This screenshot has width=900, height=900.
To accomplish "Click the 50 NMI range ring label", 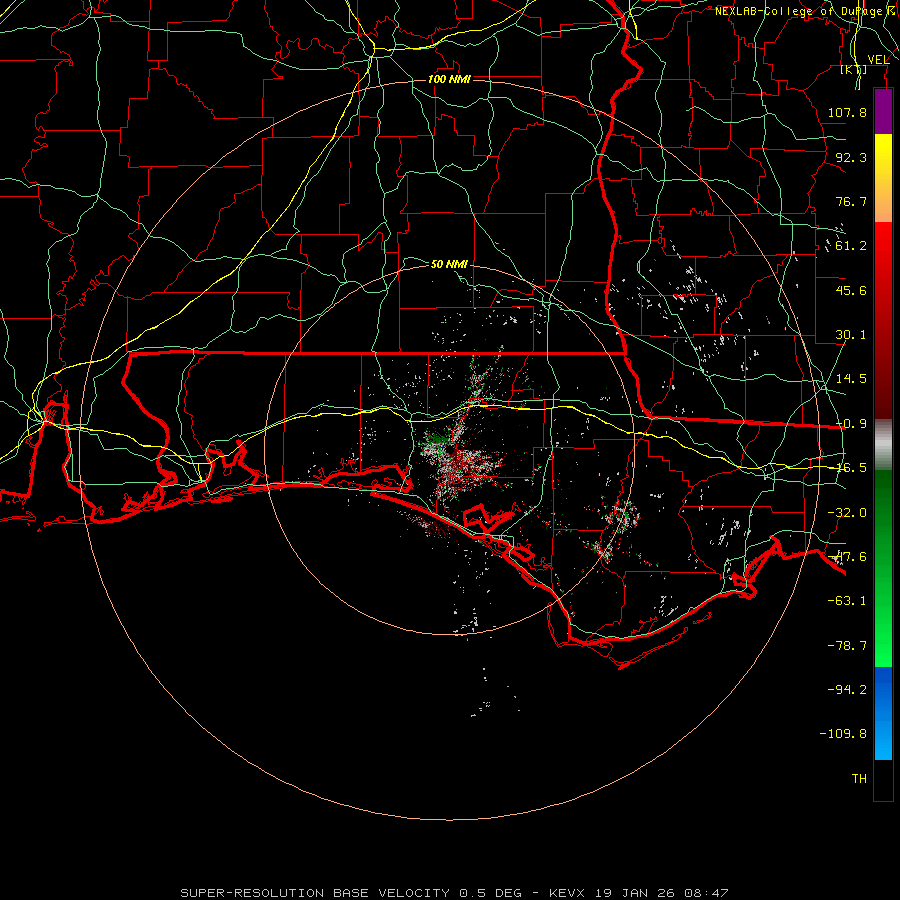I will click(x=449, y=264).
